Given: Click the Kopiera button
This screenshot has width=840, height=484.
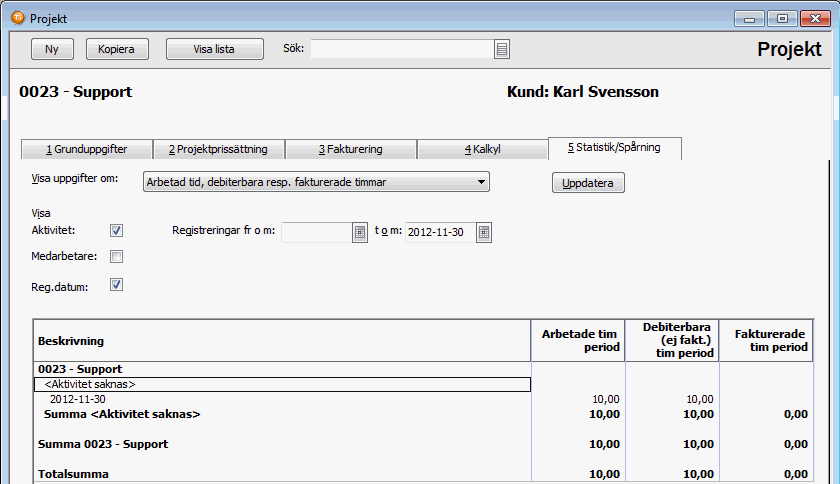Looking at the screenshot, I should pos(117,49).
